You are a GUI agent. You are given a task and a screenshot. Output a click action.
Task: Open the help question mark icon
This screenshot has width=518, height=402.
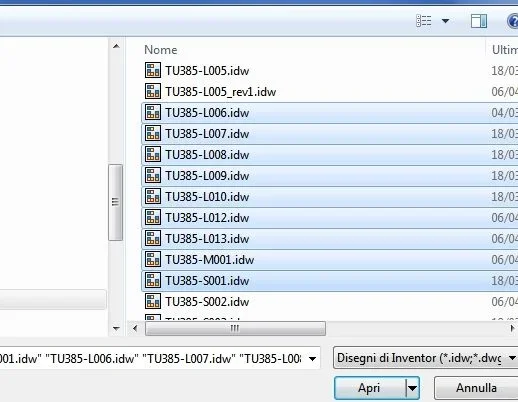click(x=513, y=22)
